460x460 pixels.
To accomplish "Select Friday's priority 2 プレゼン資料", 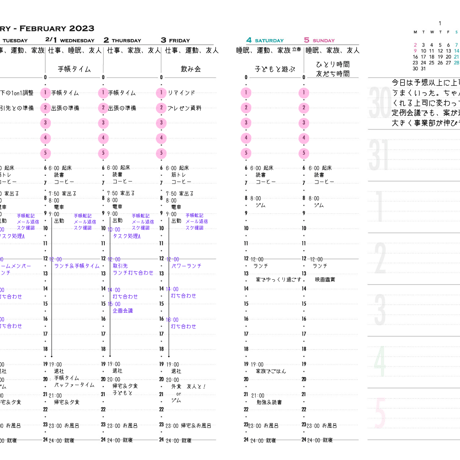I will pyautogui.click(x=184, y=108).
